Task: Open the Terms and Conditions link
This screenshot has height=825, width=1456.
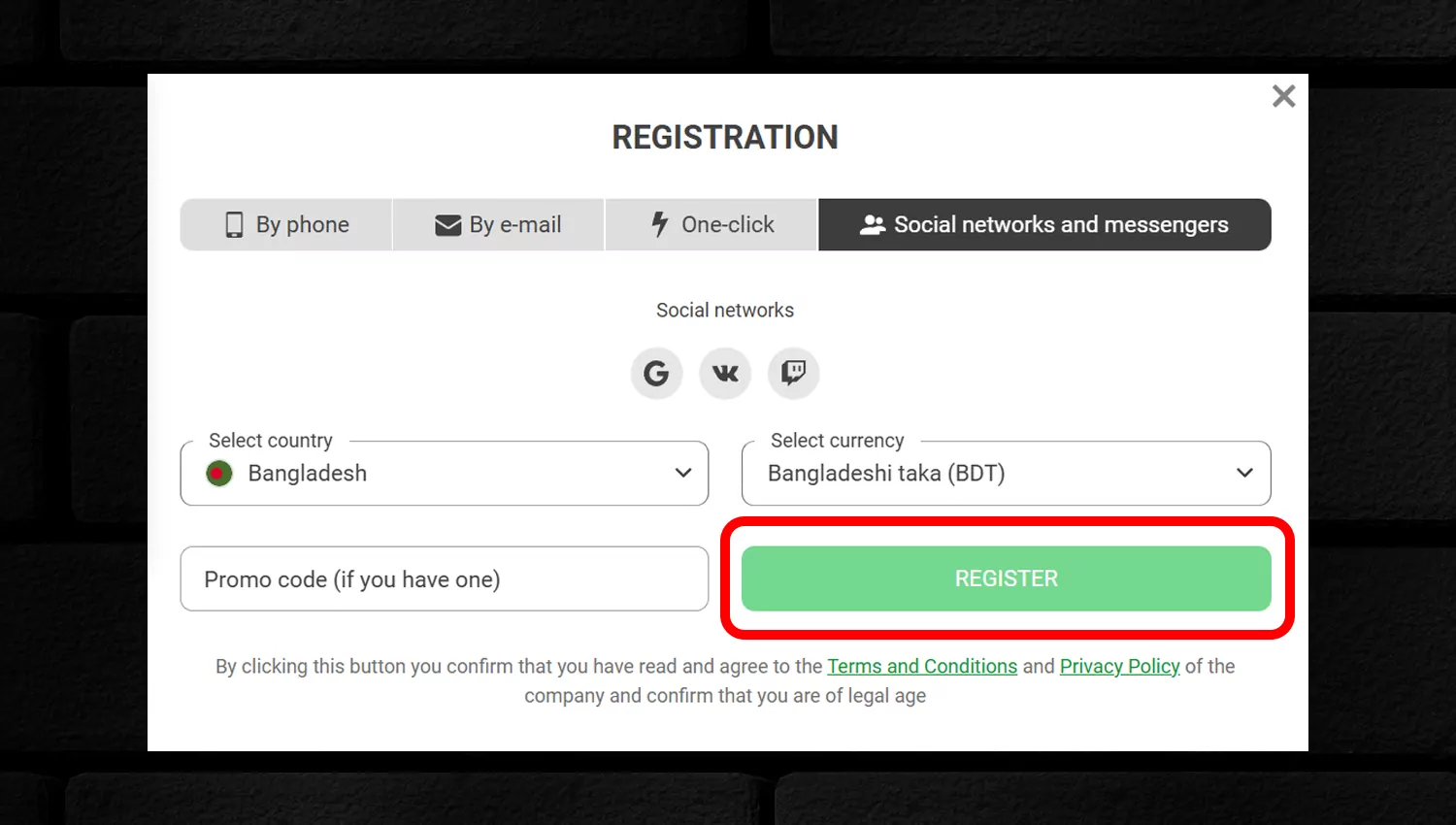Action: pyautogui.click(x=922, y=667)
